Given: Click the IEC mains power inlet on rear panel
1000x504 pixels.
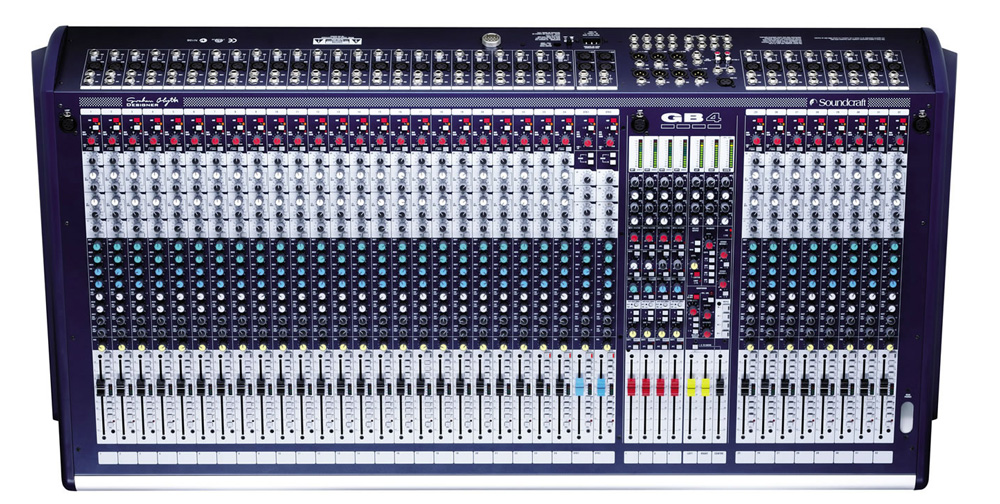Looking at the screenshot, I should tap(591, 42).
